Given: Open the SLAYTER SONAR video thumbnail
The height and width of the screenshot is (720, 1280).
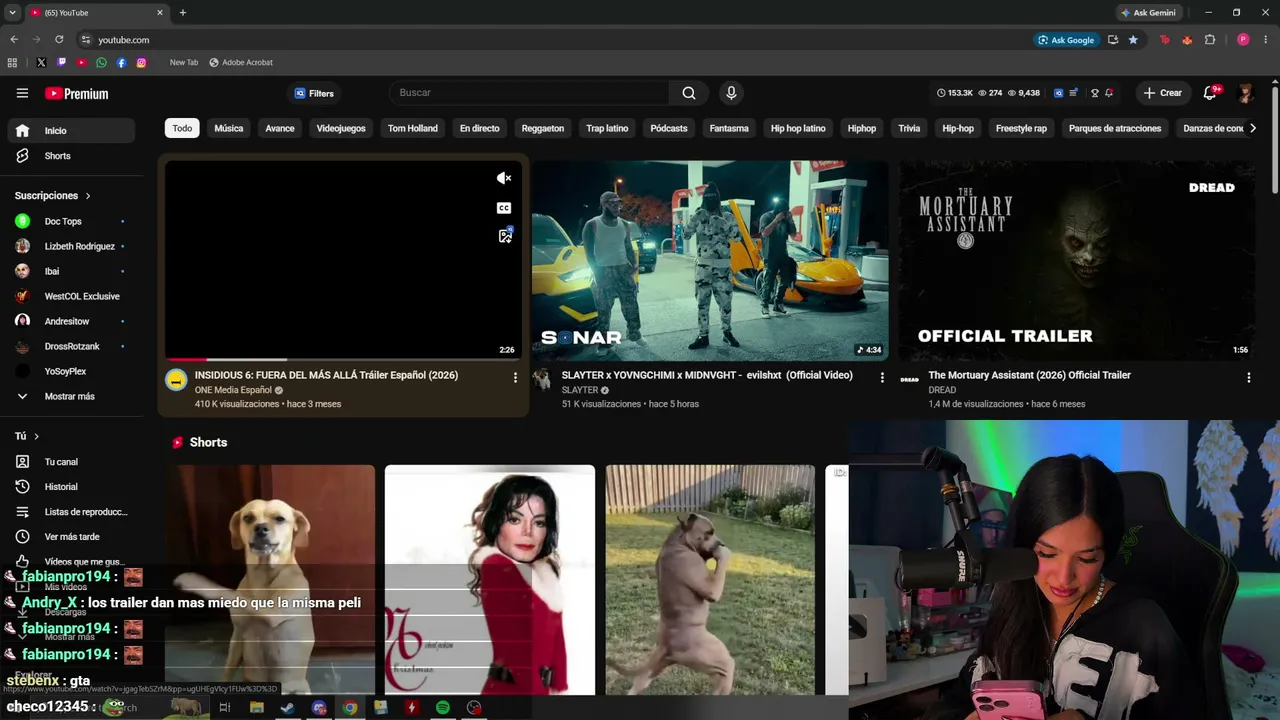Looking at the screenshot, I should click(x=710, y=261).
